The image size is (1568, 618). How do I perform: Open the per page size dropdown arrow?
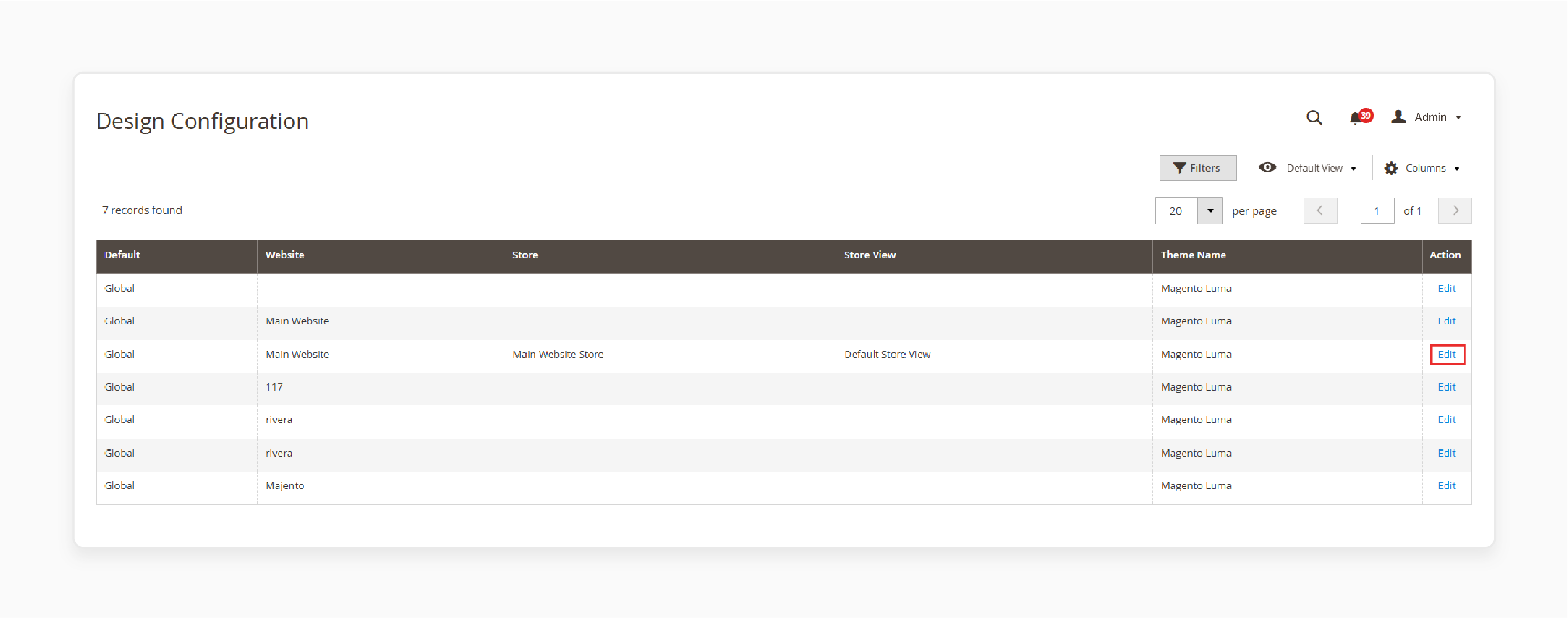pos(1210,211)
